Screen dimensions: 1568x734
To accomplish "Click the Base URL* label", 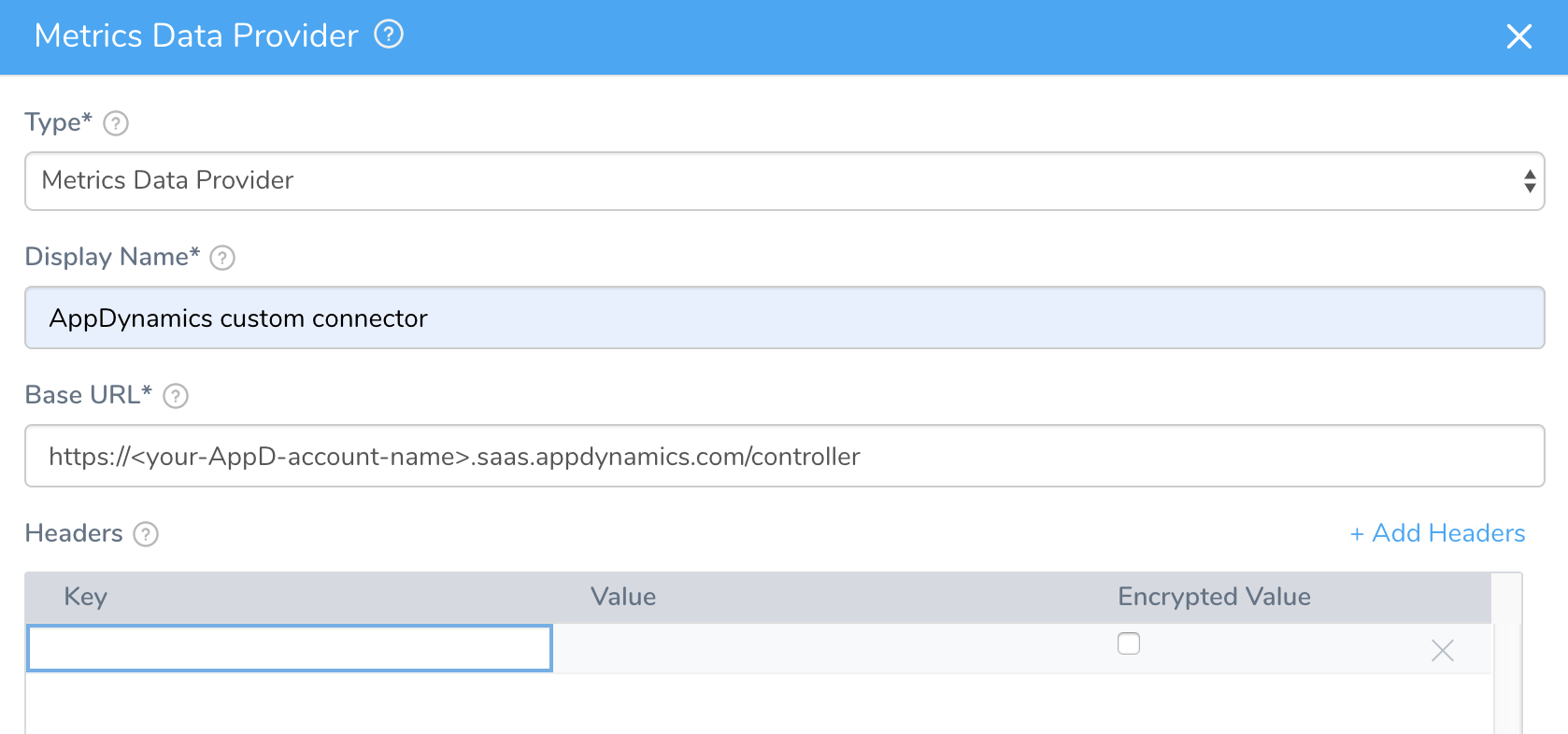I will click(88, 395).
